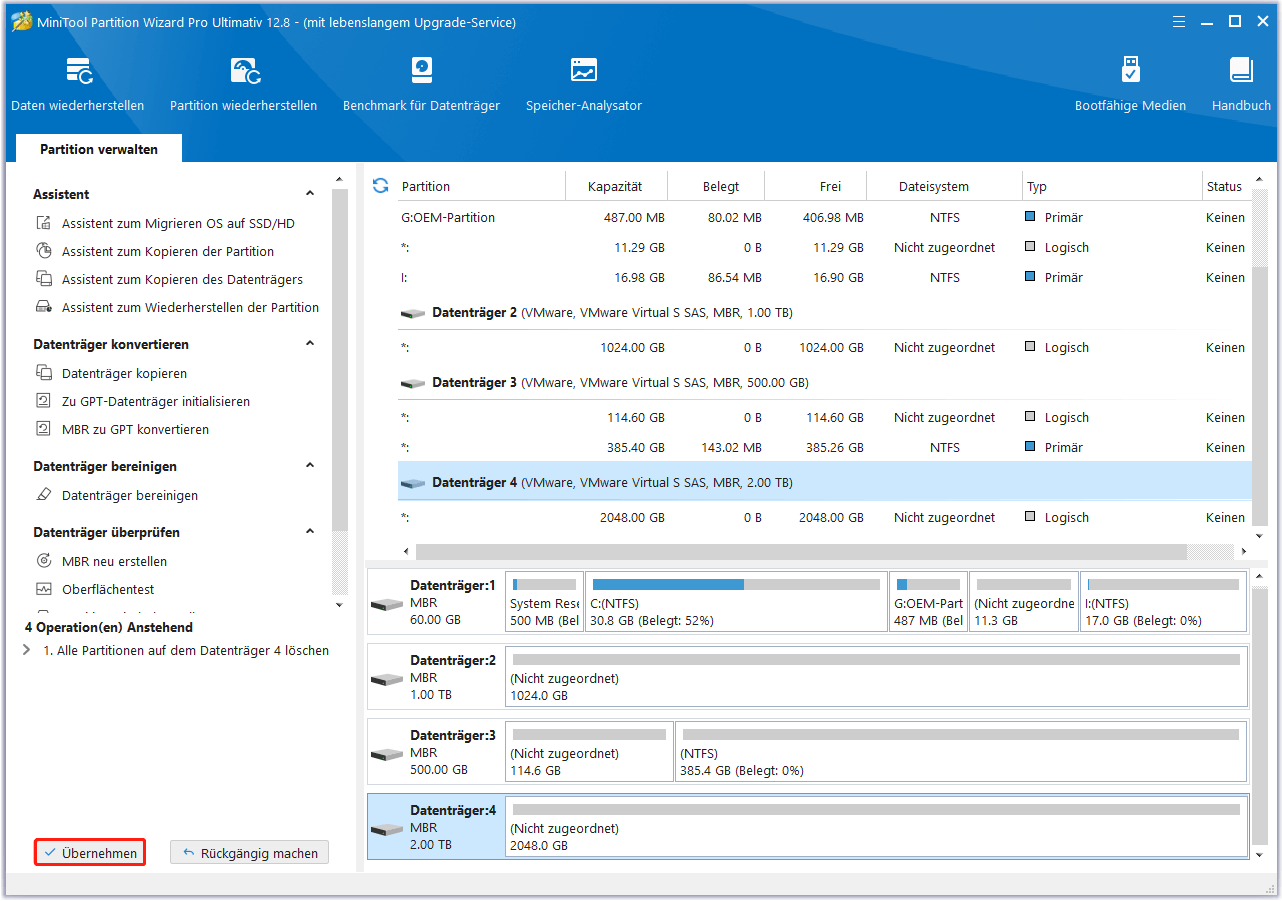Viewport: 1282px width, 901px height.
Task: Choose Datenträger bereinigen action
Action: (117, 496)
